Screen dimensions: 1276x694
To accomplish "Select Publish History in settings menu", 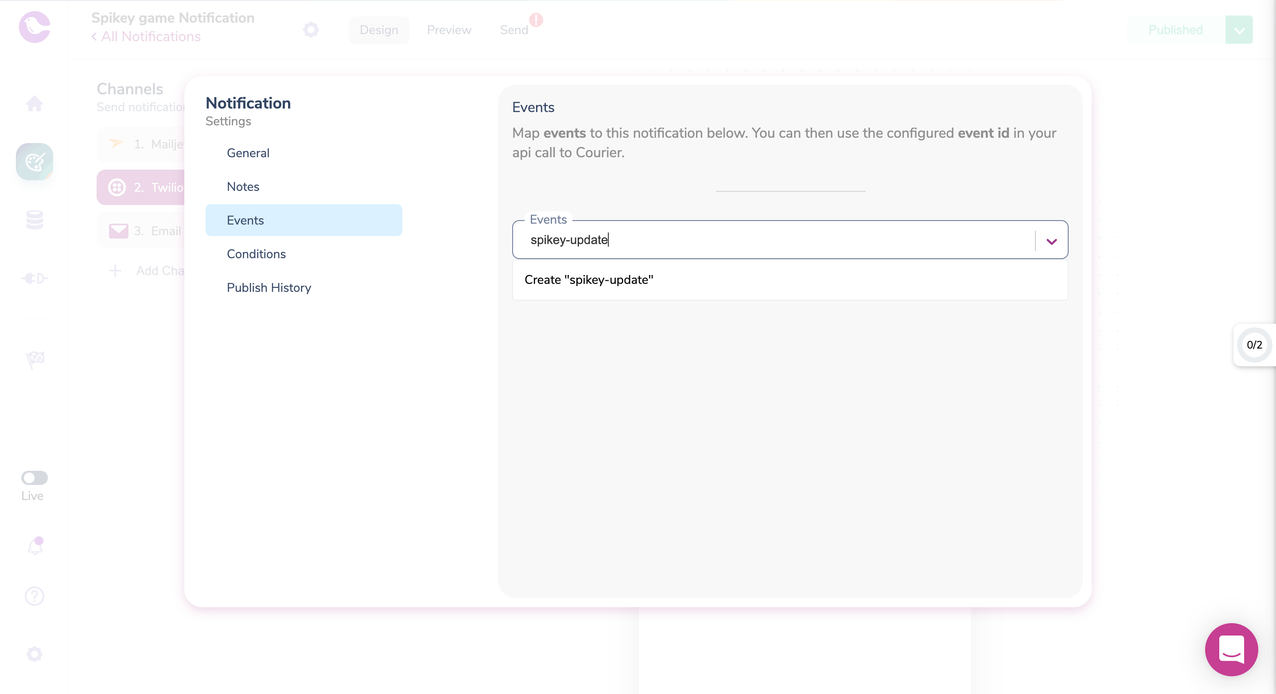I will (x=269, y=288).
